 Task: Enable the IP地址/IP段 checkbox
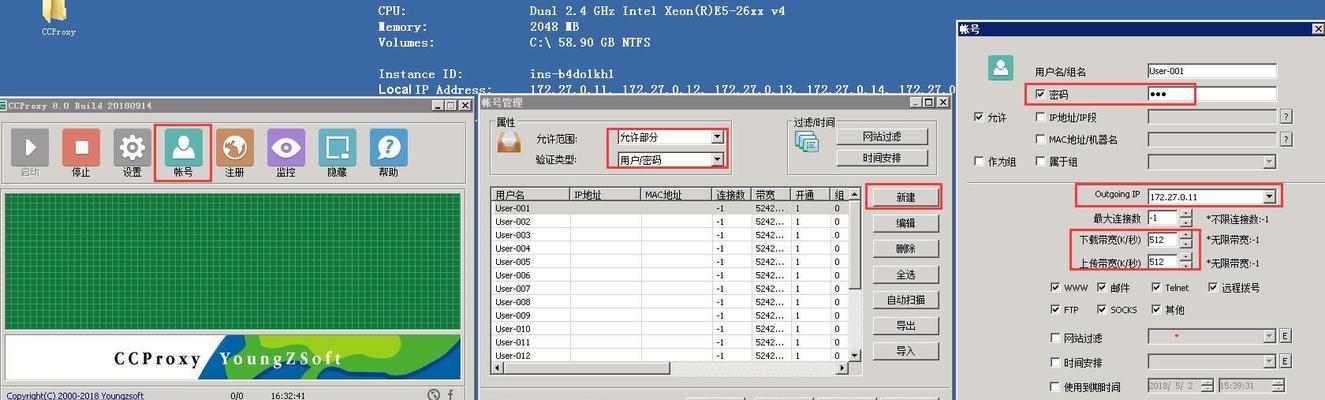click(1040, 117)
